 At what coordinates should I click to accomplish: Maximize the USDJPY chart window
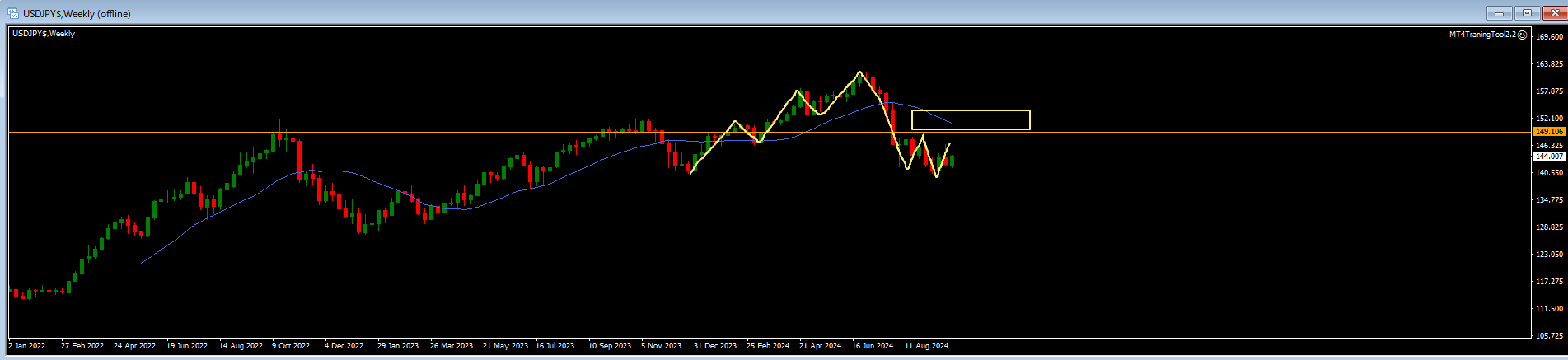(x=1527, y=13)
